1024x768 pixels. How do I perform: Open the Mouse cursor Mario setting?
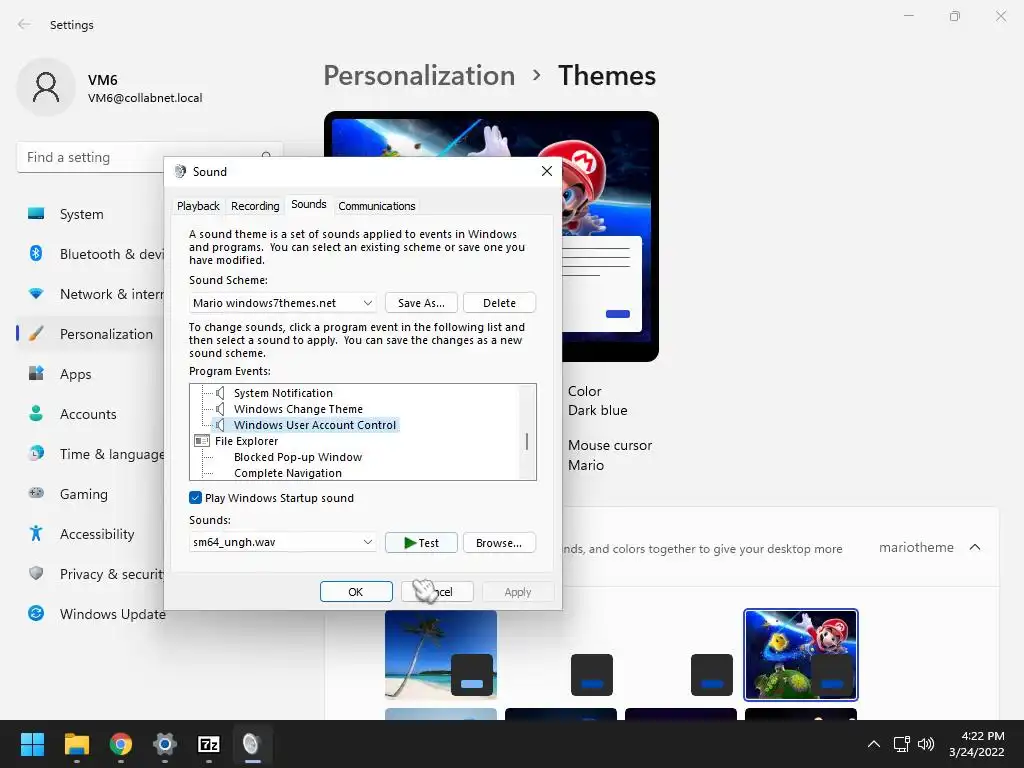click(x=610, y=455)
